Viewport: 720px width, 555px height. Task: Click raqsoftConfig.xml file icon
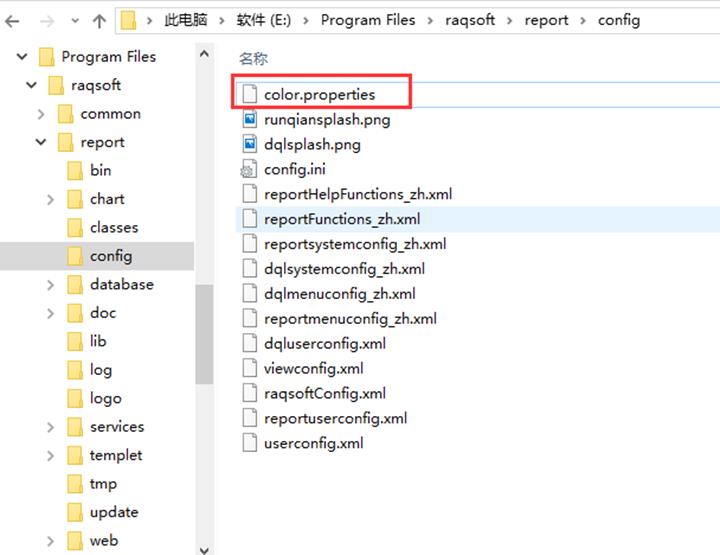click(x=249, y=393)
